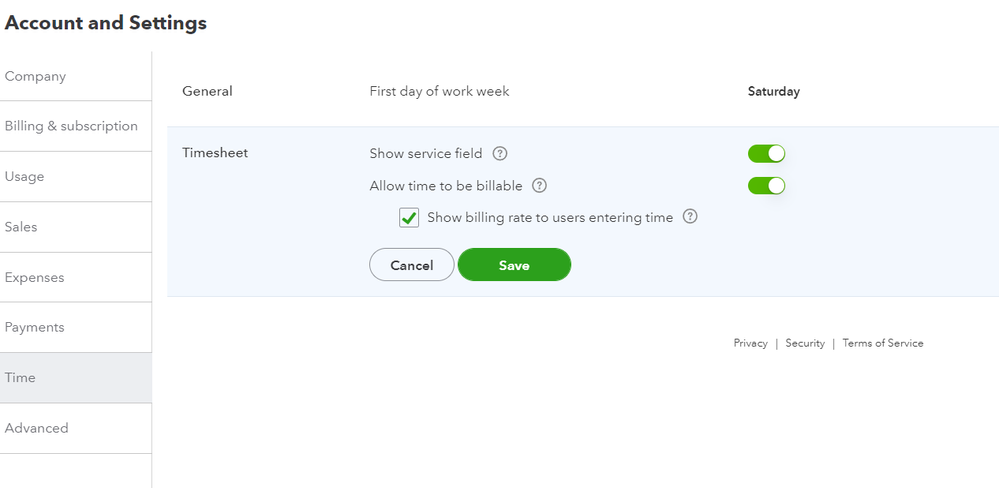Cancel the timesheet changes
999x488 pixels.
[x=411, y=265]
